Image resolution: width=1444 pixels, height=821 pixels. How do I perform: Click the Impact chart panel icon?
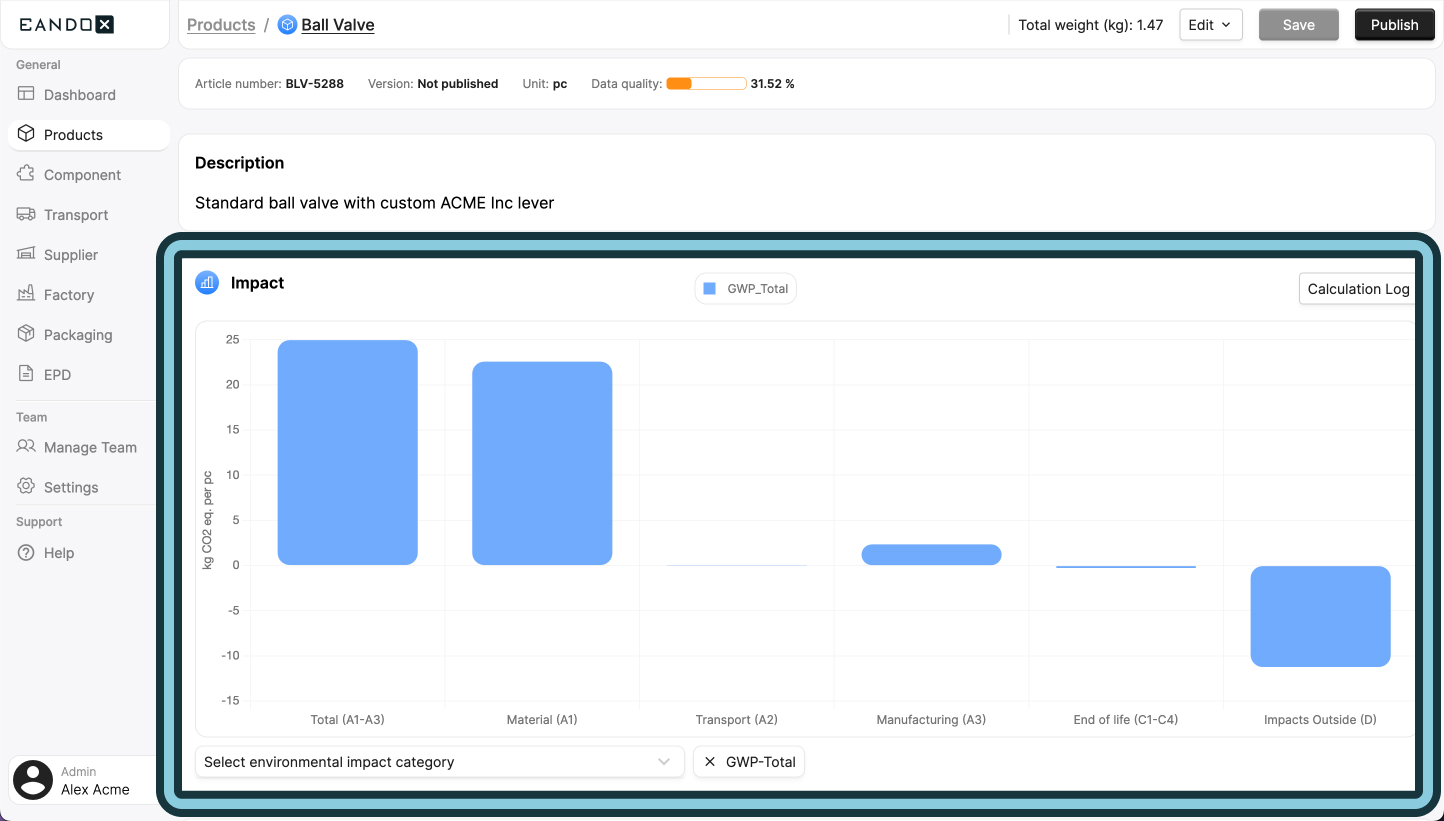click(206, 282)
